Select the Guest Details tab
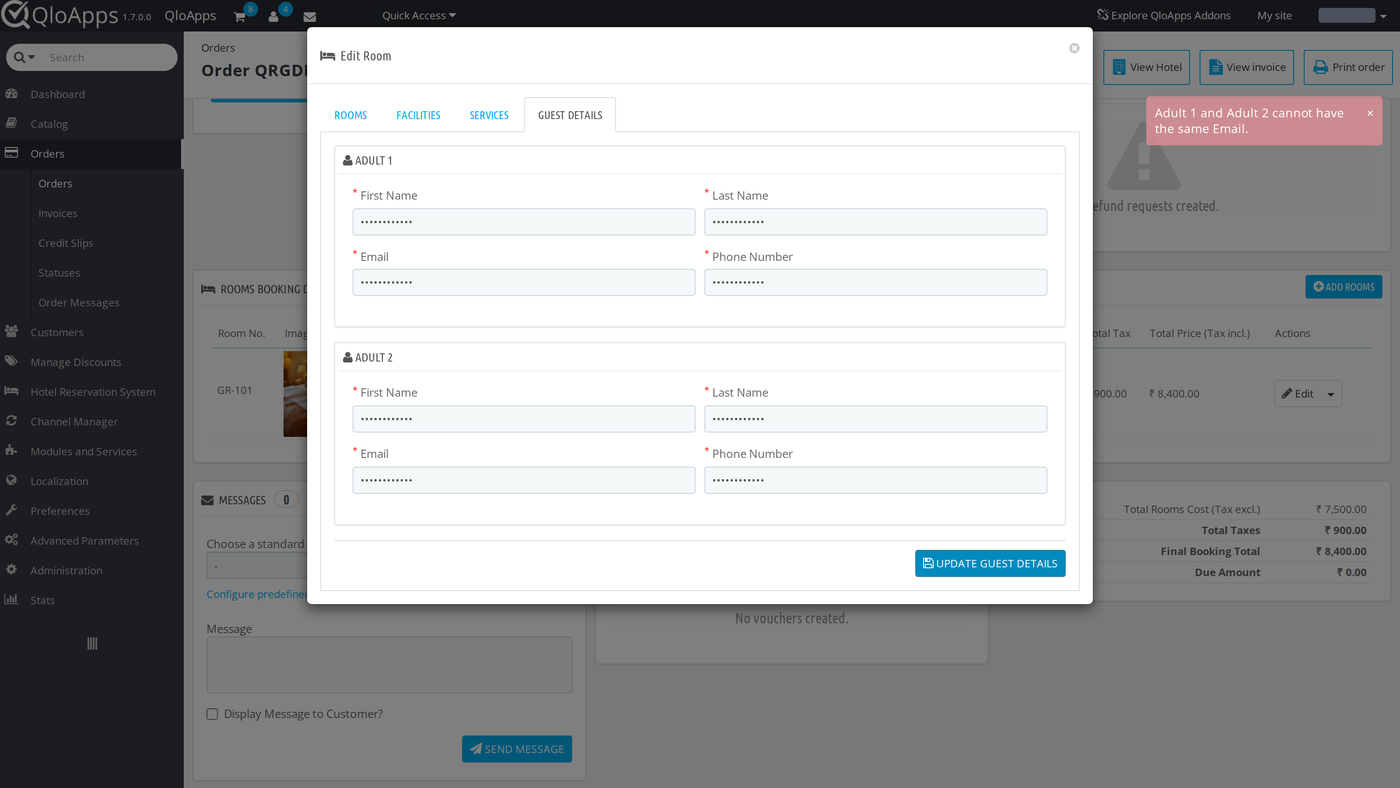The image size is (1400, 788). click(570, 115)
